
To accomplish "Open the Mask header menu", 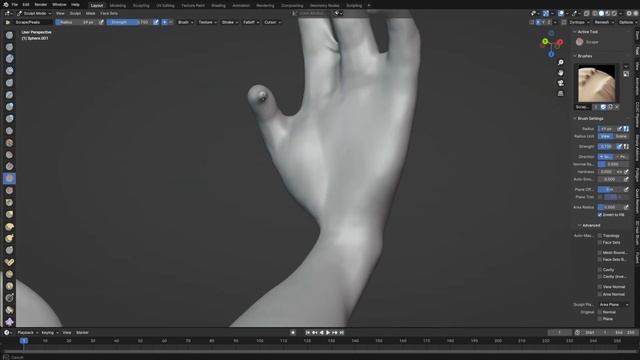I will point(90,13).
